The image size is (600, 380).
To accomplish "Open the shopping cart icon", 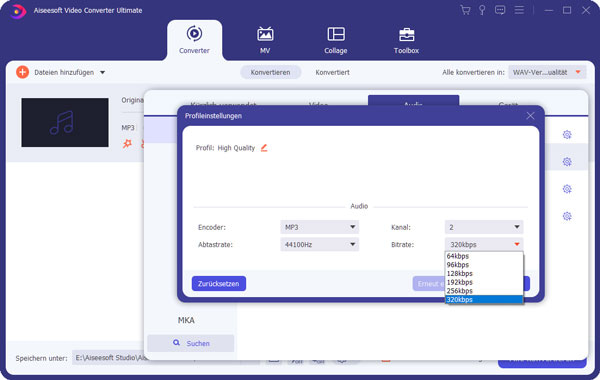I will coord(465,10).
